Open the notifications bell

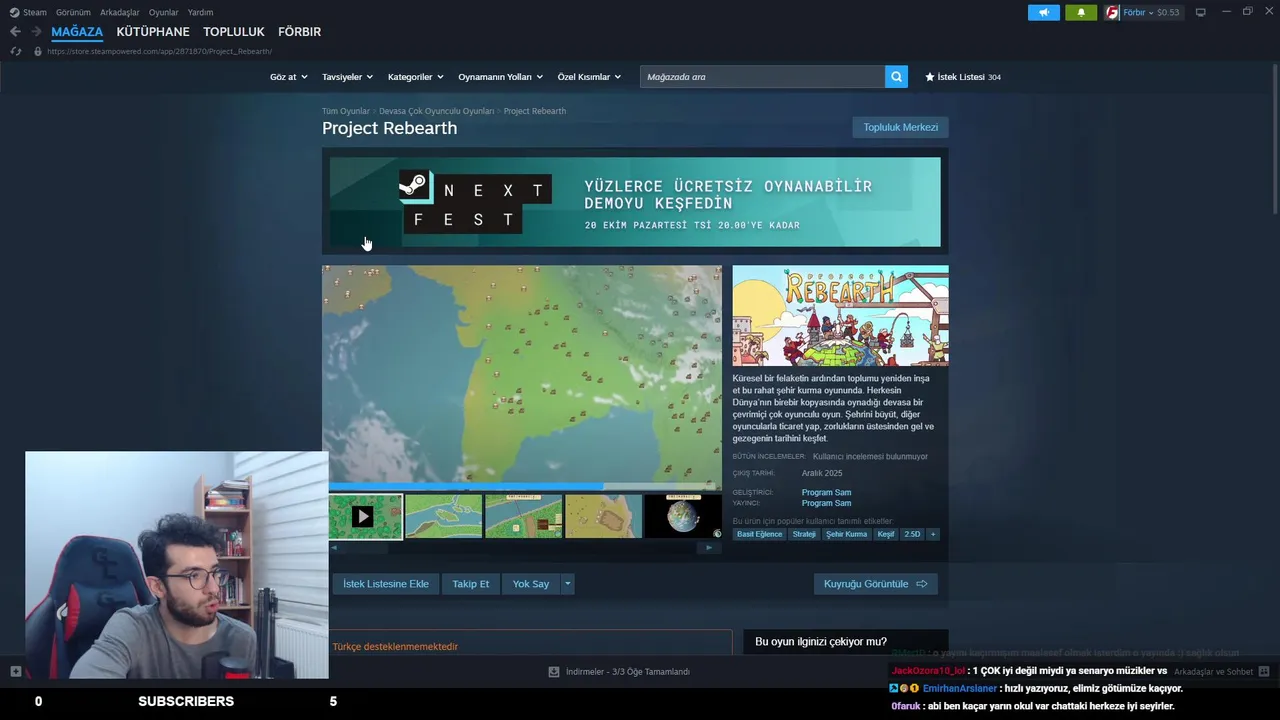(1080, 12)
